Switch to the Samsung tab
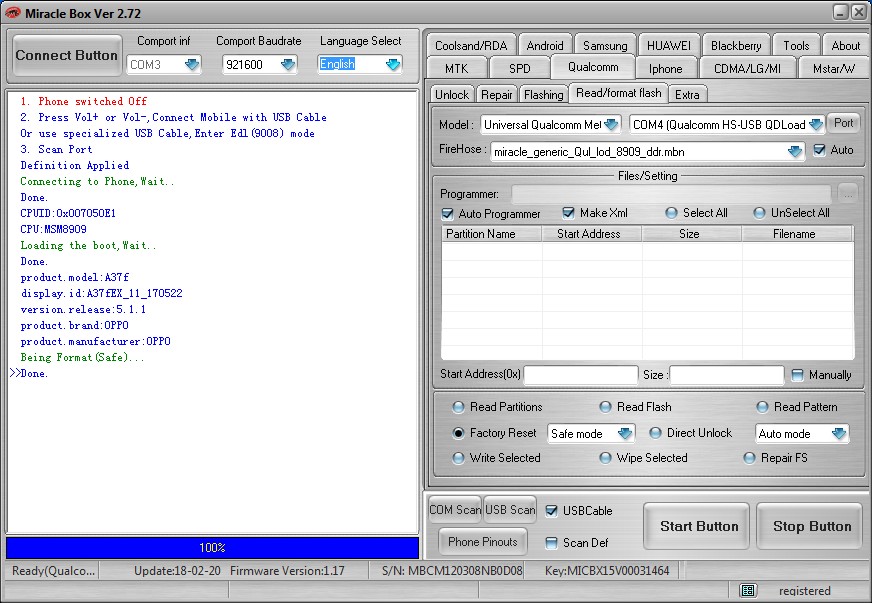This screenshot has width=872, height=603. click(x=605, y=46)
